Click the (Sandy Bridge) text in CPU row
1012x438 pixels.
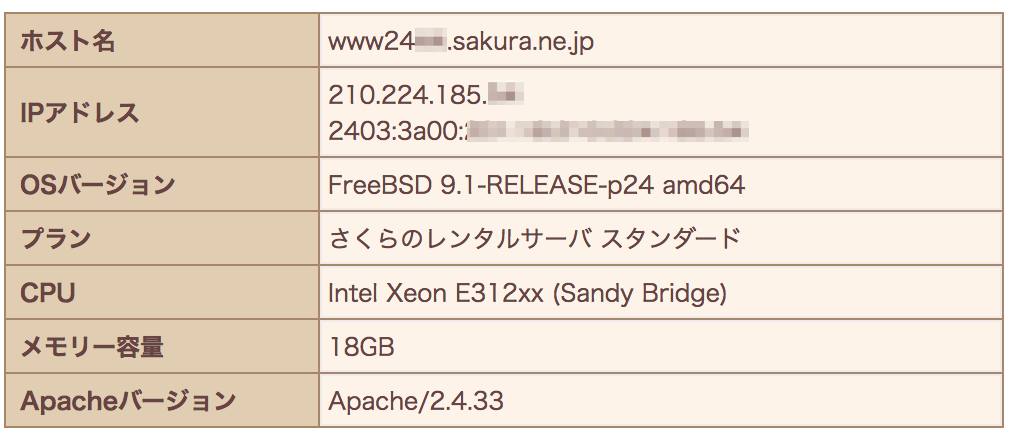[640, 294]
